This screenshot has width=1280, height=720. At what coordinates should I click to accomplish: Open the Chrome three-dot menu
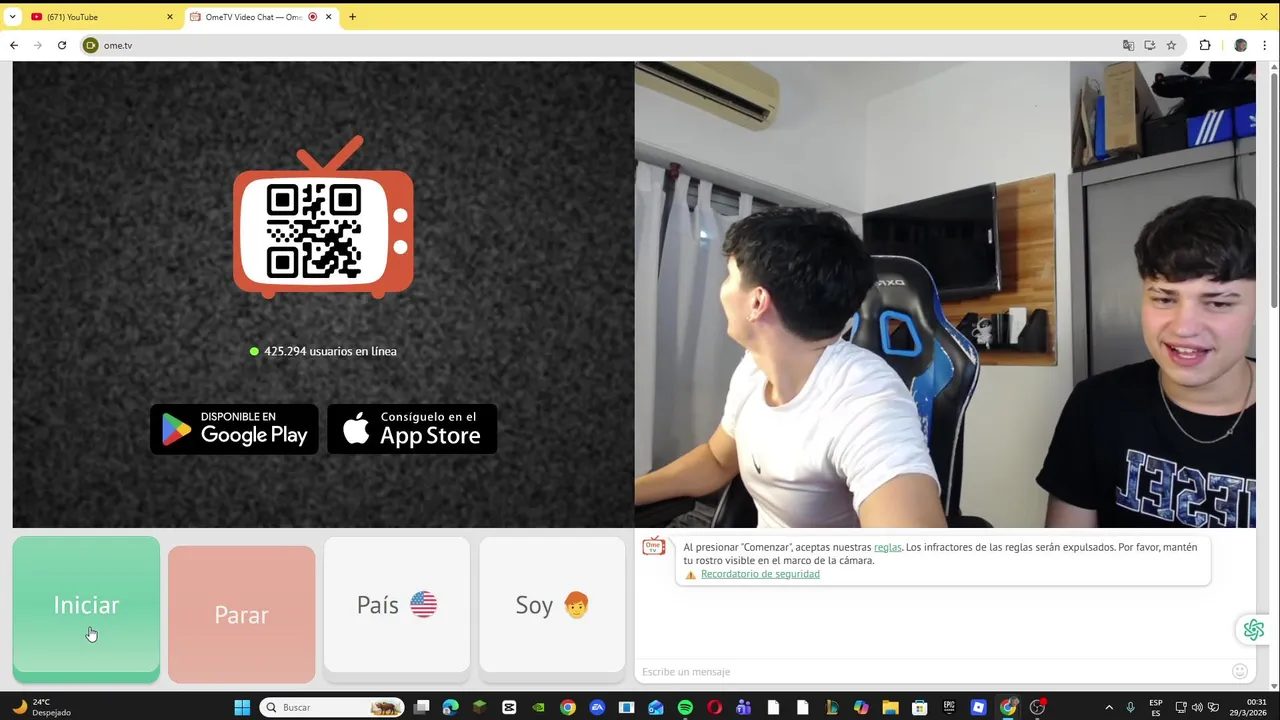tap(1265, 45)
